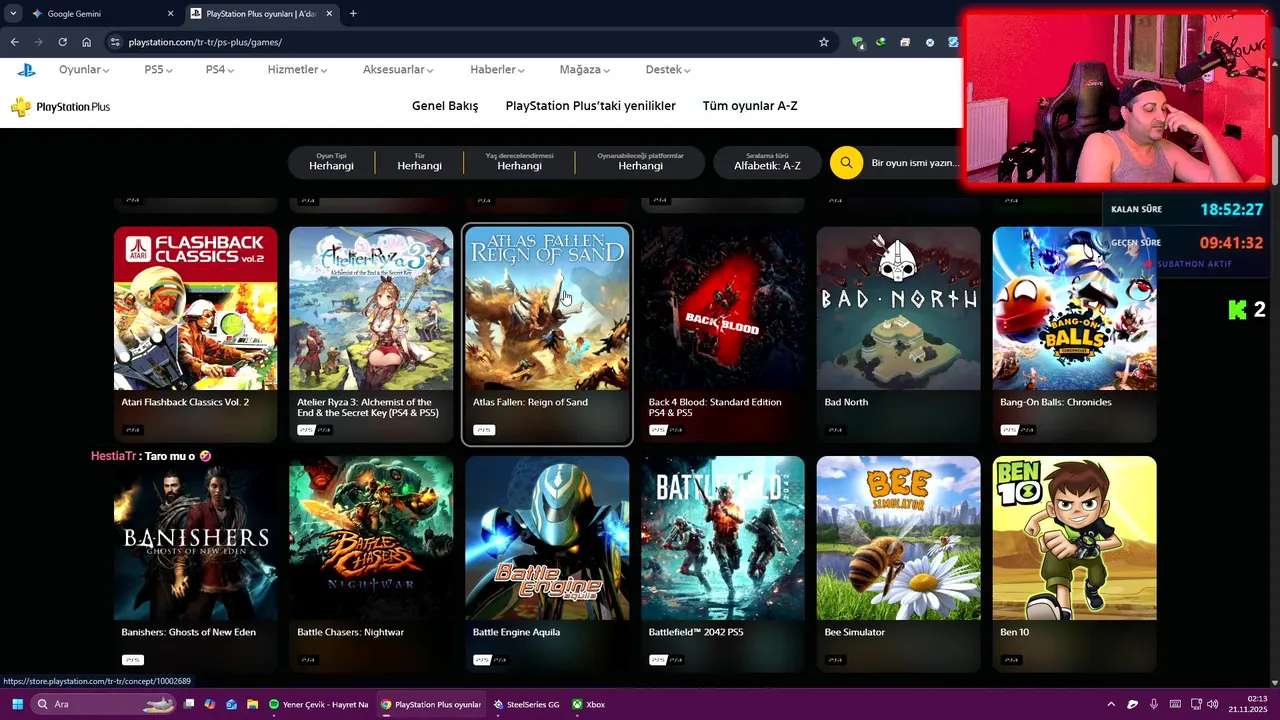The image size is (1280, 720).
Task: Close the Google Gemini tab
Action: 170,14
